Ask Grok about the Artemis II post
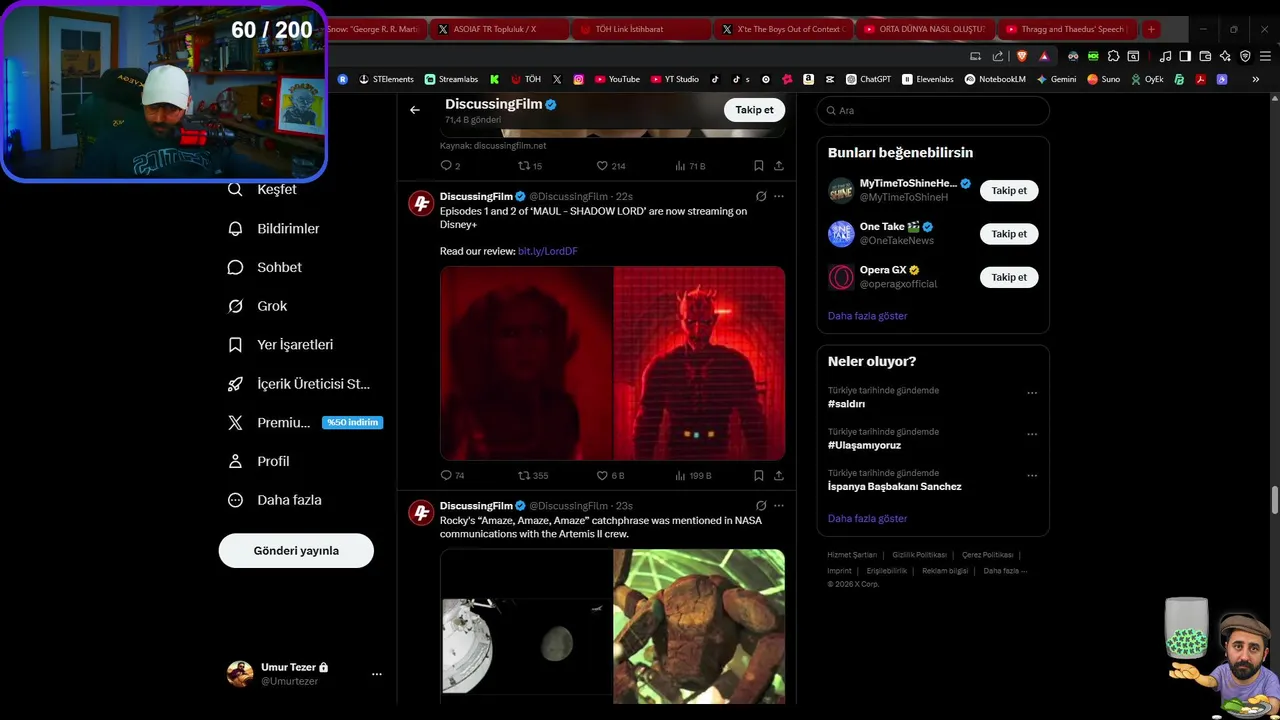Image resolution: width=1280 pixels, height=720 pixels. [x=761, y=506]
